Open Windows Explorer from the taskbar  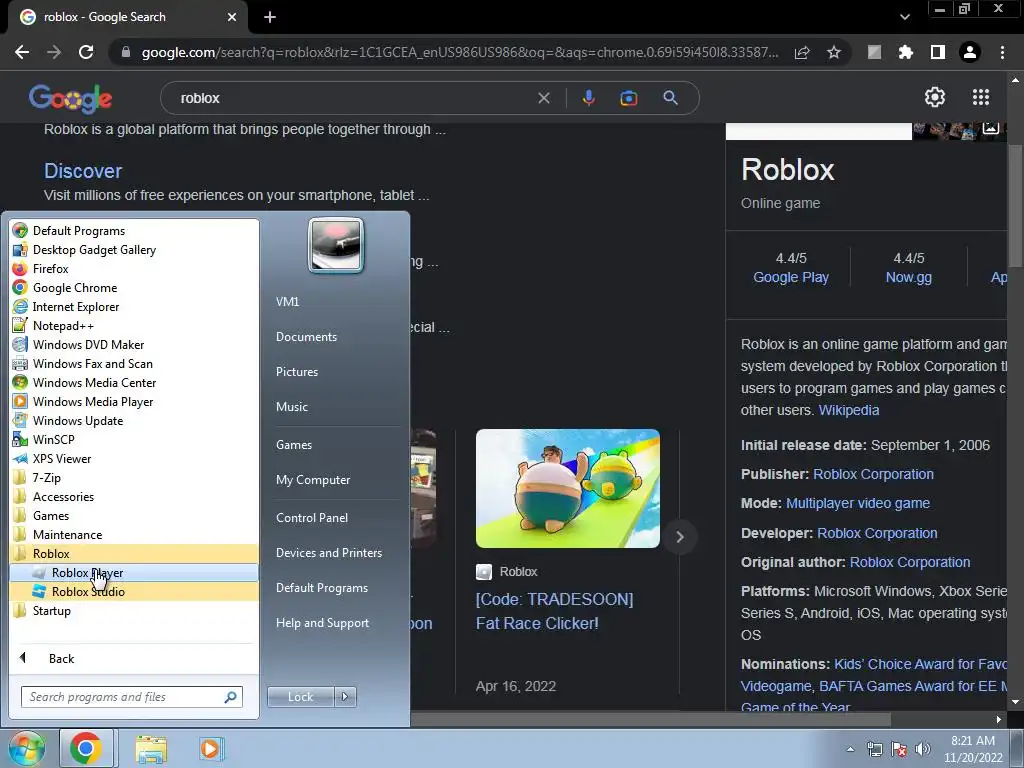click(152, 749)
